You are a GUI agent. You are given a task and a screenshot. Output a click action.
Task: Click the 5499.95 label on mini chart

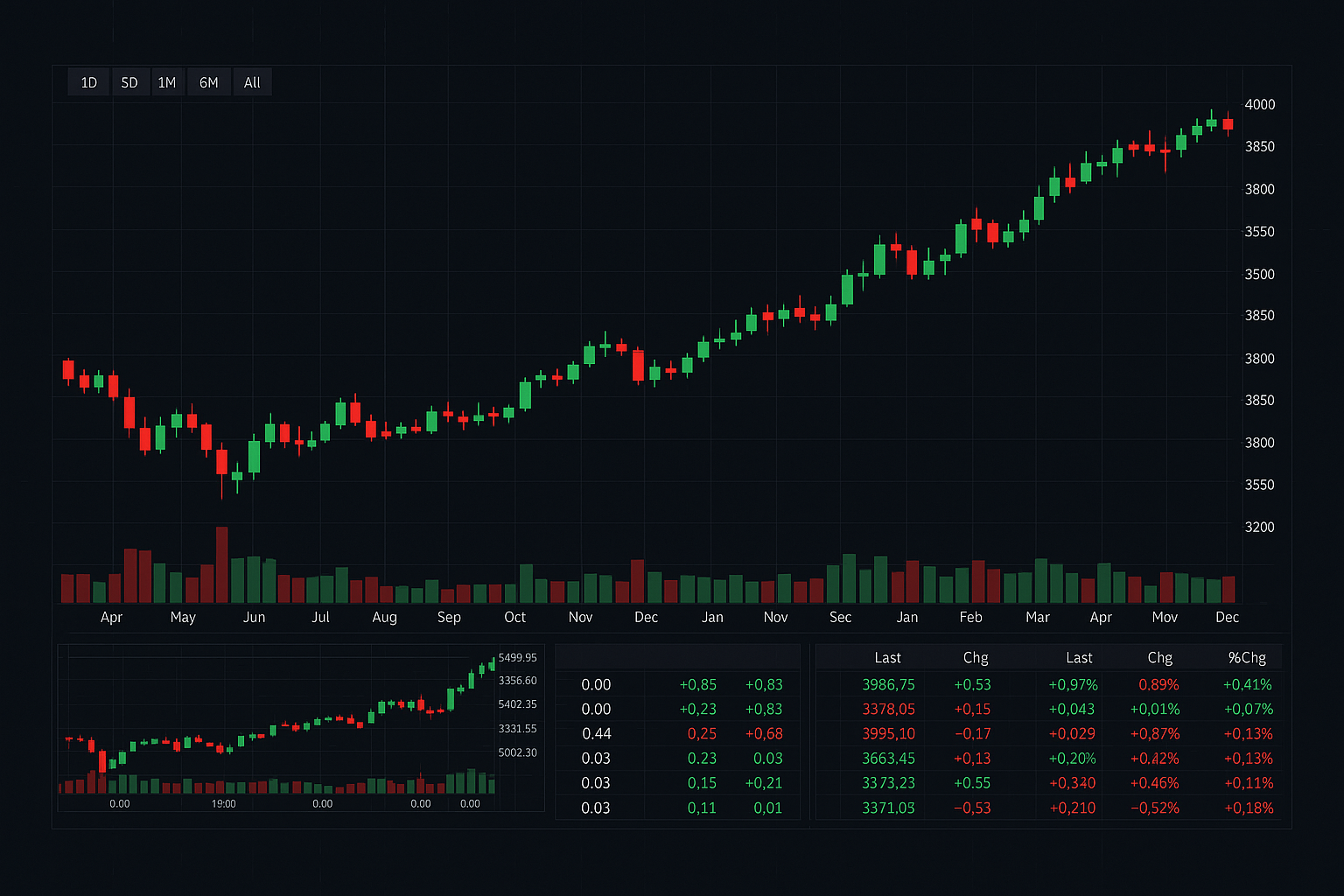coord(517,658)
